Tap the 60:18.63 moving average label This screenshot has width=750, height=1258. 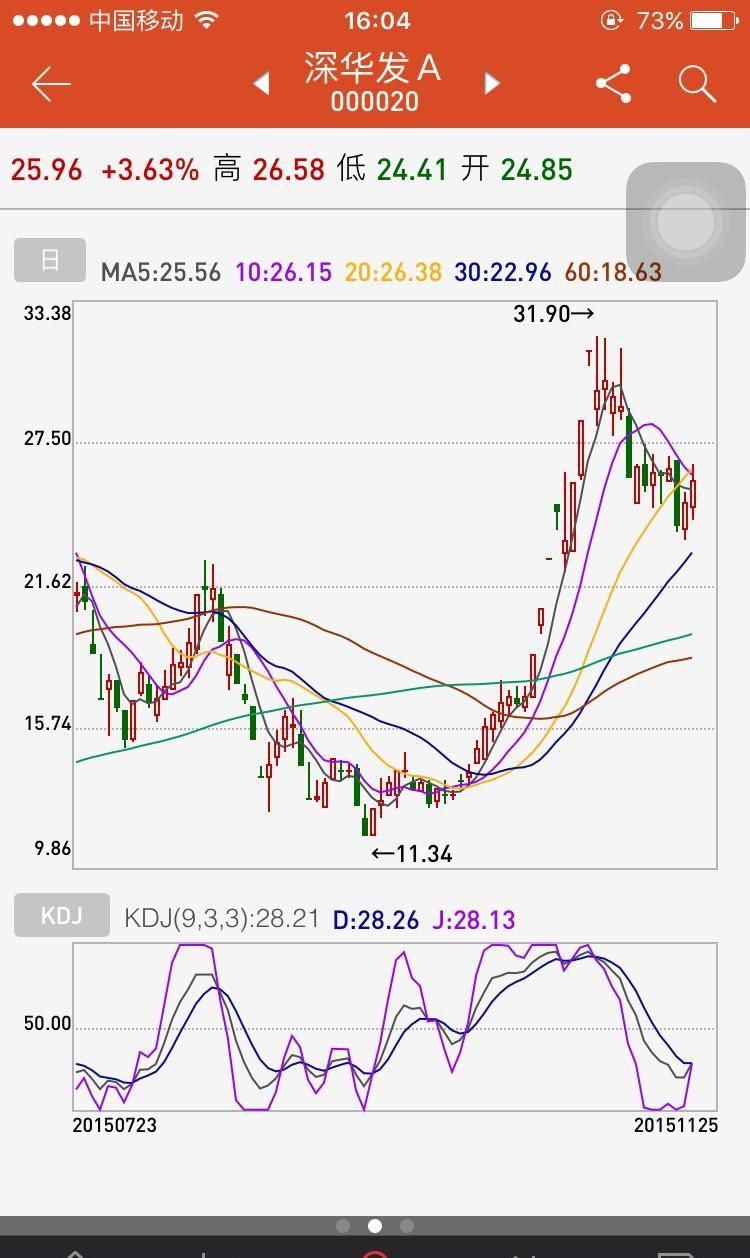[x=613, y=272]
